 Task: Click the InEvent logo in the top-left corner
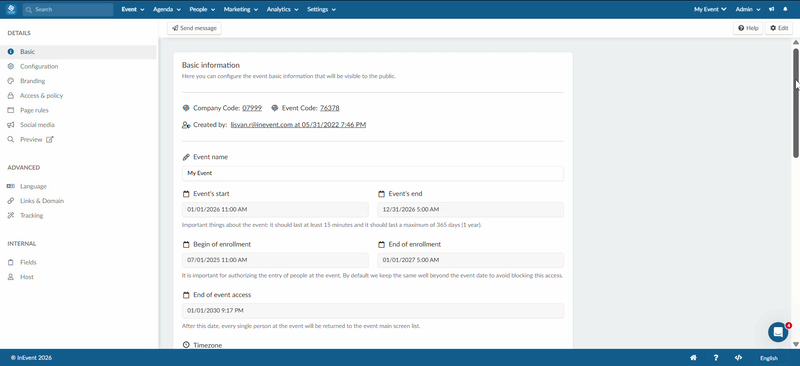pyautogui.click(x=11, y=9)
